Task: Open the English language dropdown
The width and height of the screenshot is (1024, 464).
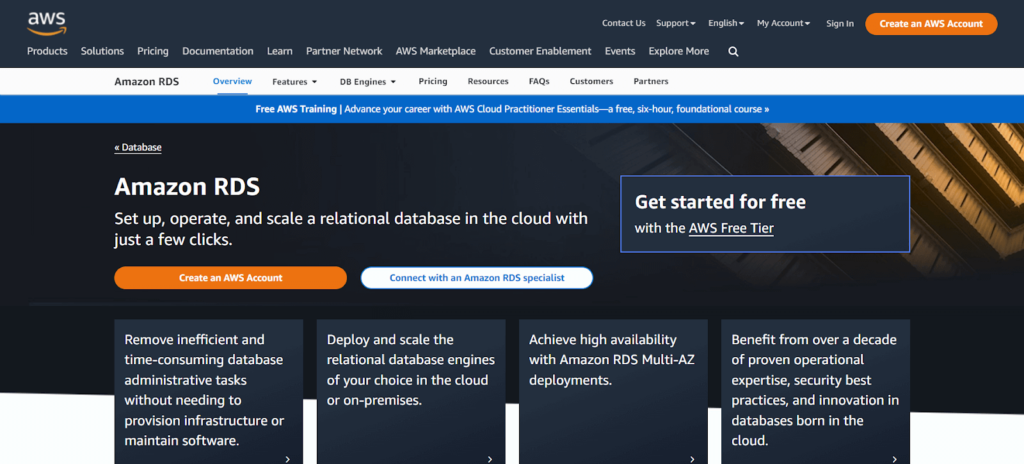Action: point(726,23)
